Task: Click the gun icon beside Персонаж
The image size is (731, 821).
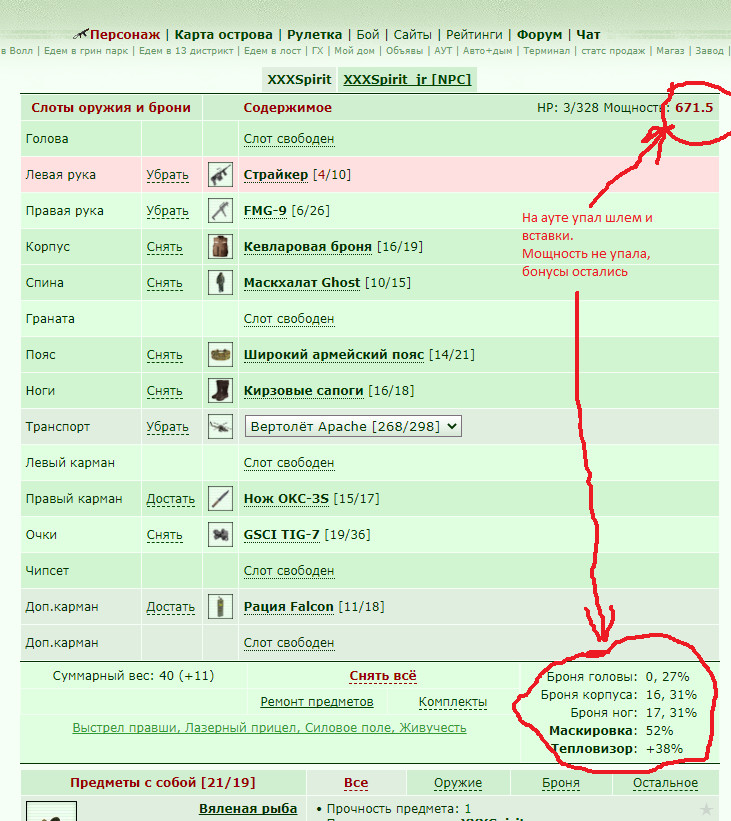Action: [80, 35]
